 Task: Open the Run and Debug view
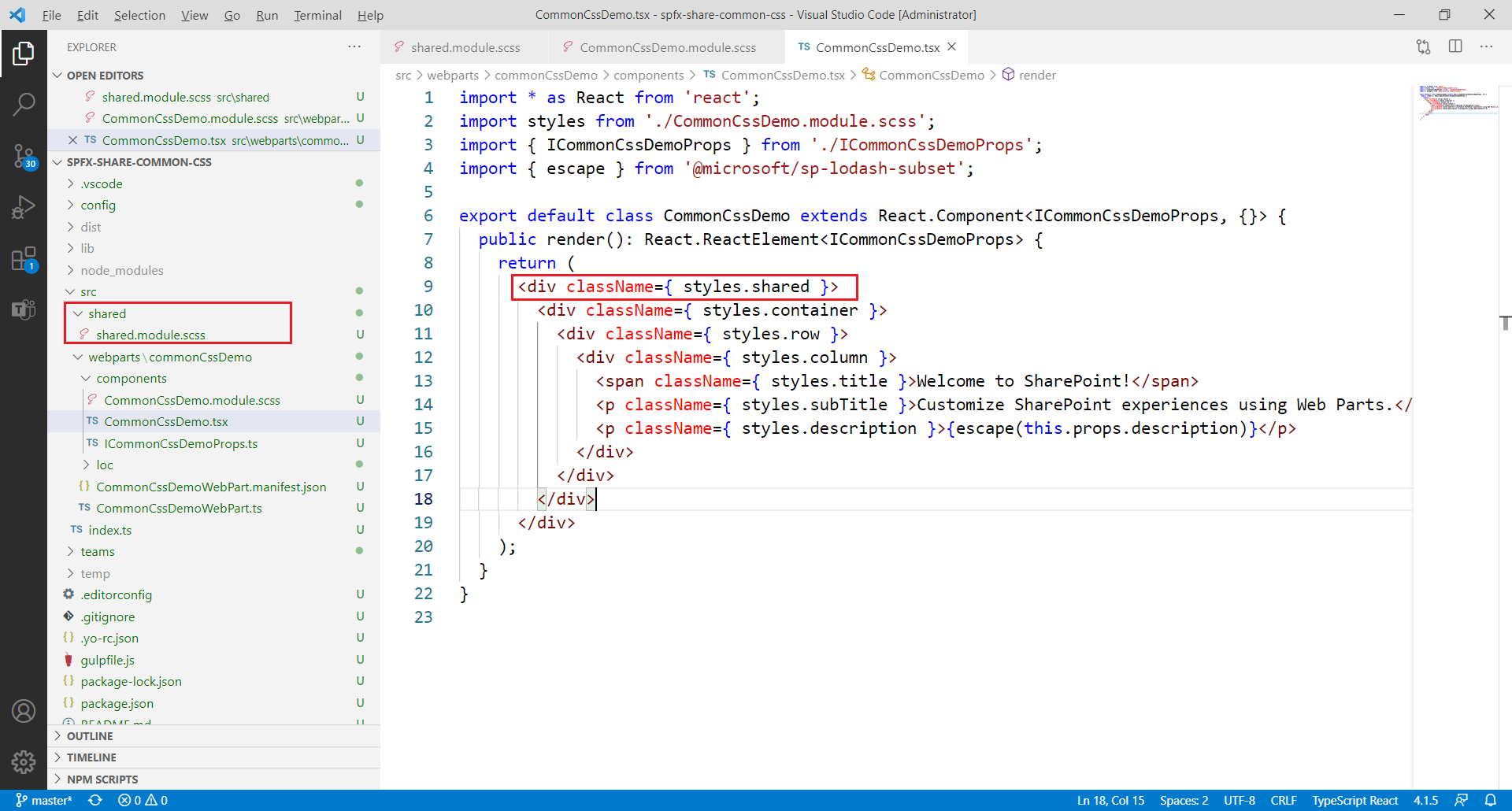pyautogui.click(x=24, y=207)
